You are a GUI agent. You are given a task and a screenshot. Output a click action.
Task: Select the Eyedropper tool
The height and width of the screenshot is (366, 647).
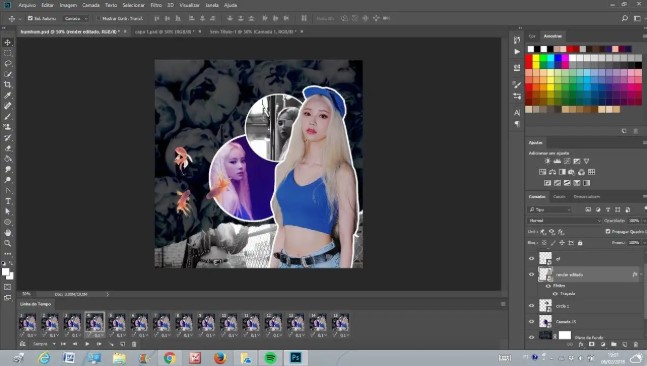[x=7, y=95]
